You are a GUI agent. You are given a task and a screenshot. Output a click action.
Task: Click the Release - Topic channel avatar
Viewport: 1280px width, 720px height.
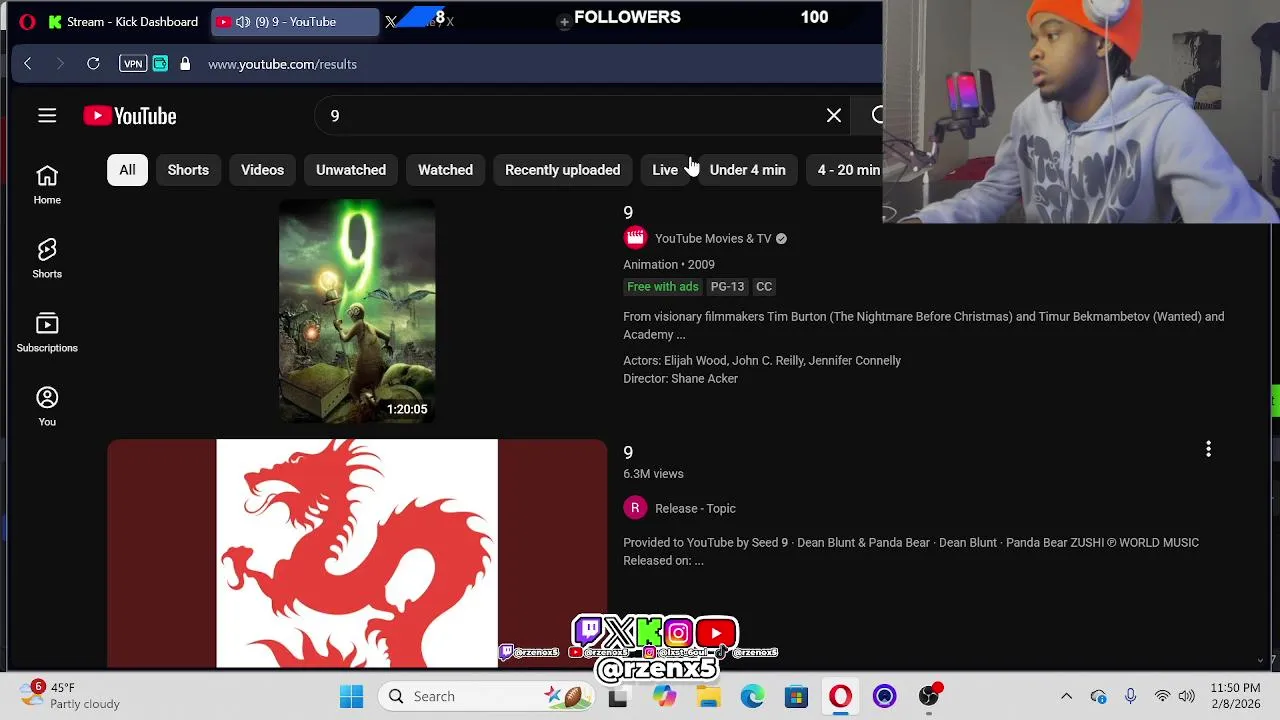pos(635,508)
